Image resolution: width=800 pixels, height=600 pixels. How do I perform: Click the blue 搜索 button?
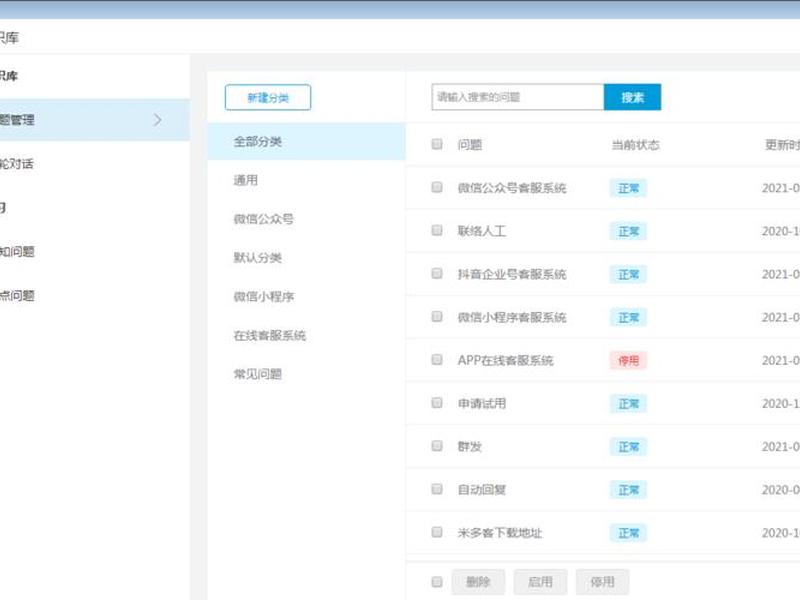coord(632,97)
